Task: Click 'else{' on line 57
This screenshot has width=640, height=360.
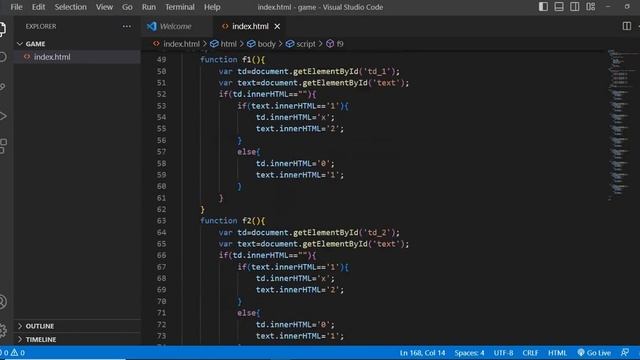Action: tap(249, 152)
